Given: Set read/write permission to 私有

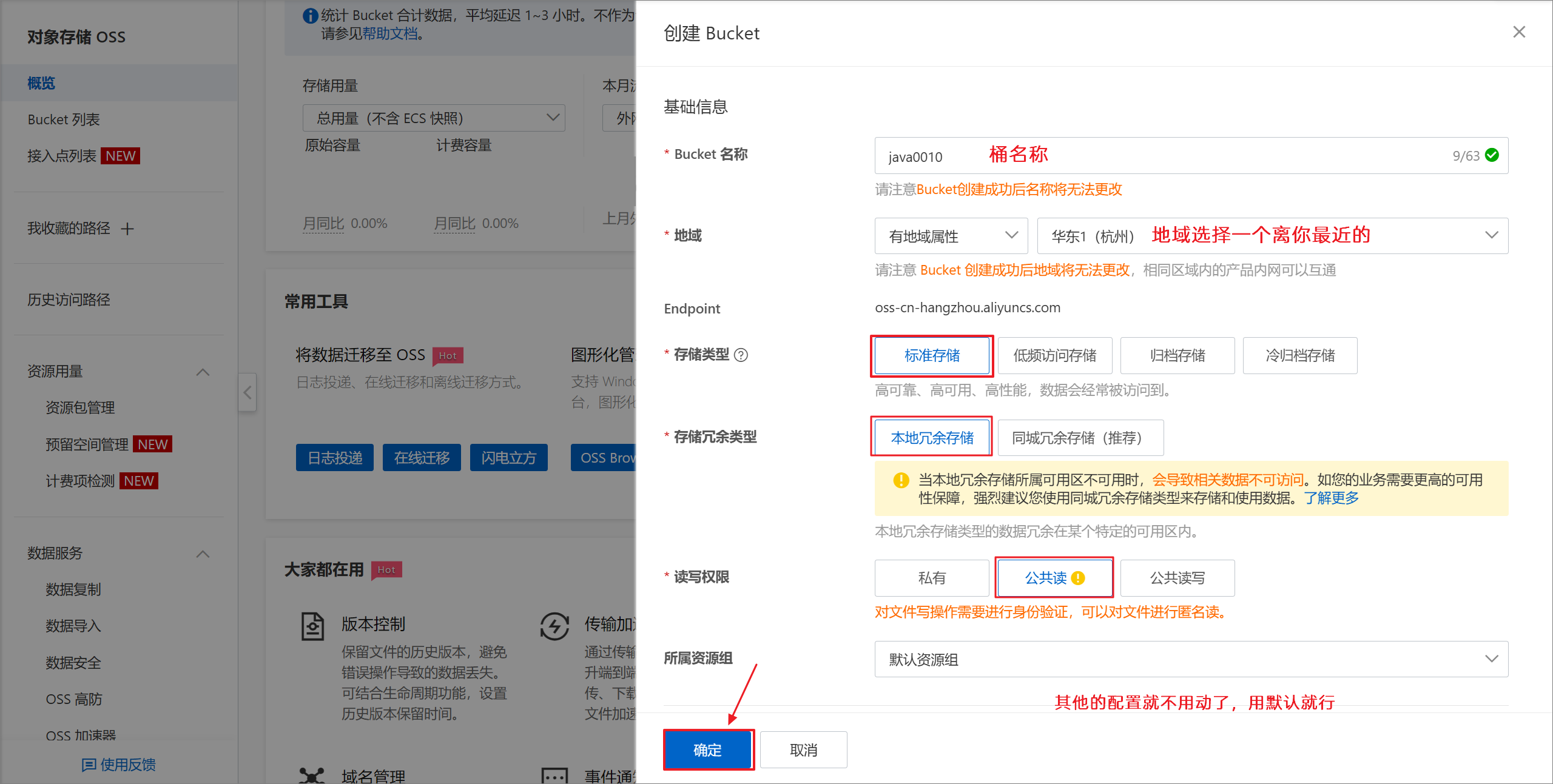Looking at the screenshot, I should [x=932, y=578].
